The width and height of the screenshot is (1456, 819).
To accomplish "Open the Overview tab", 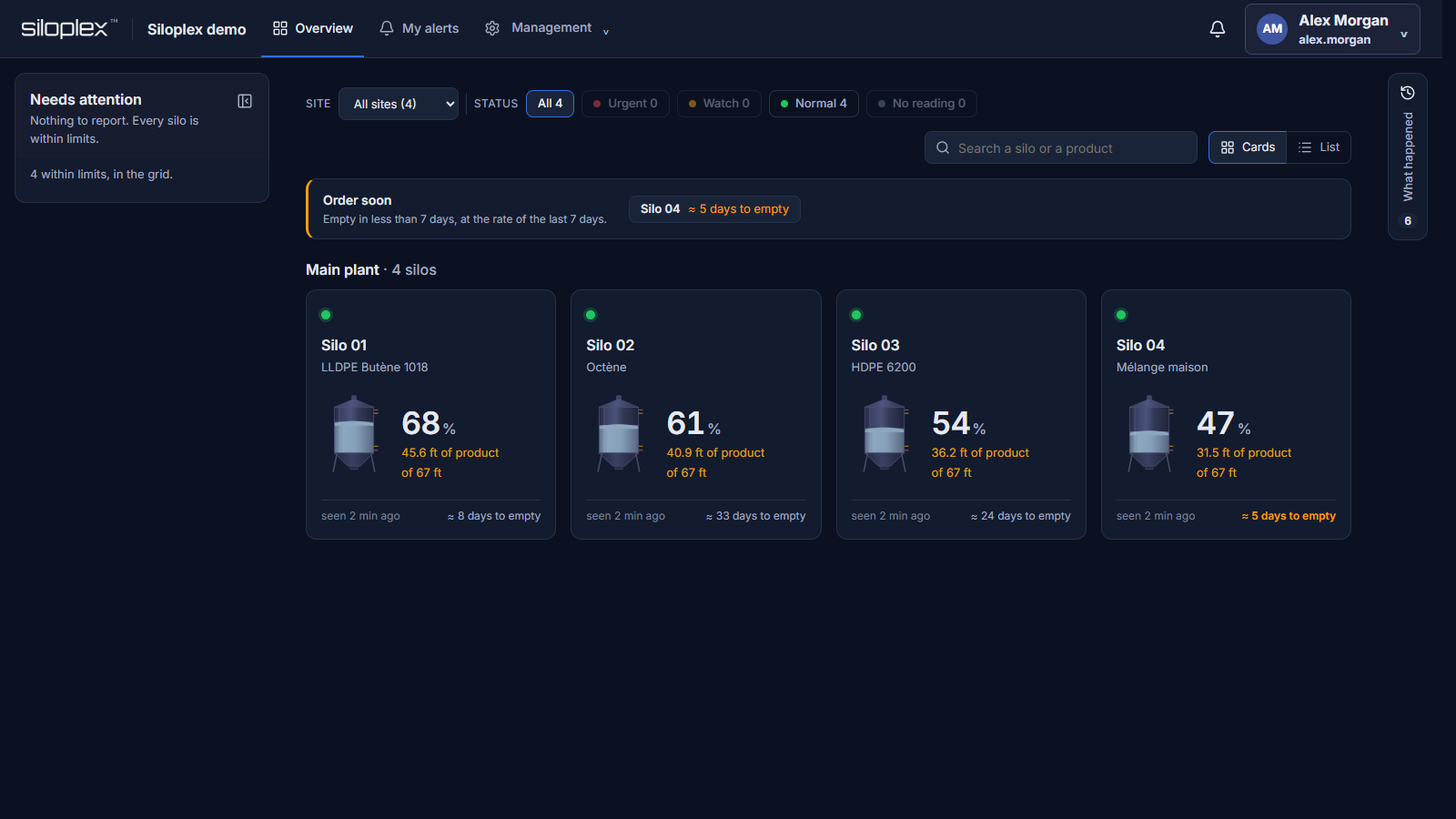I will coord(312,28).
